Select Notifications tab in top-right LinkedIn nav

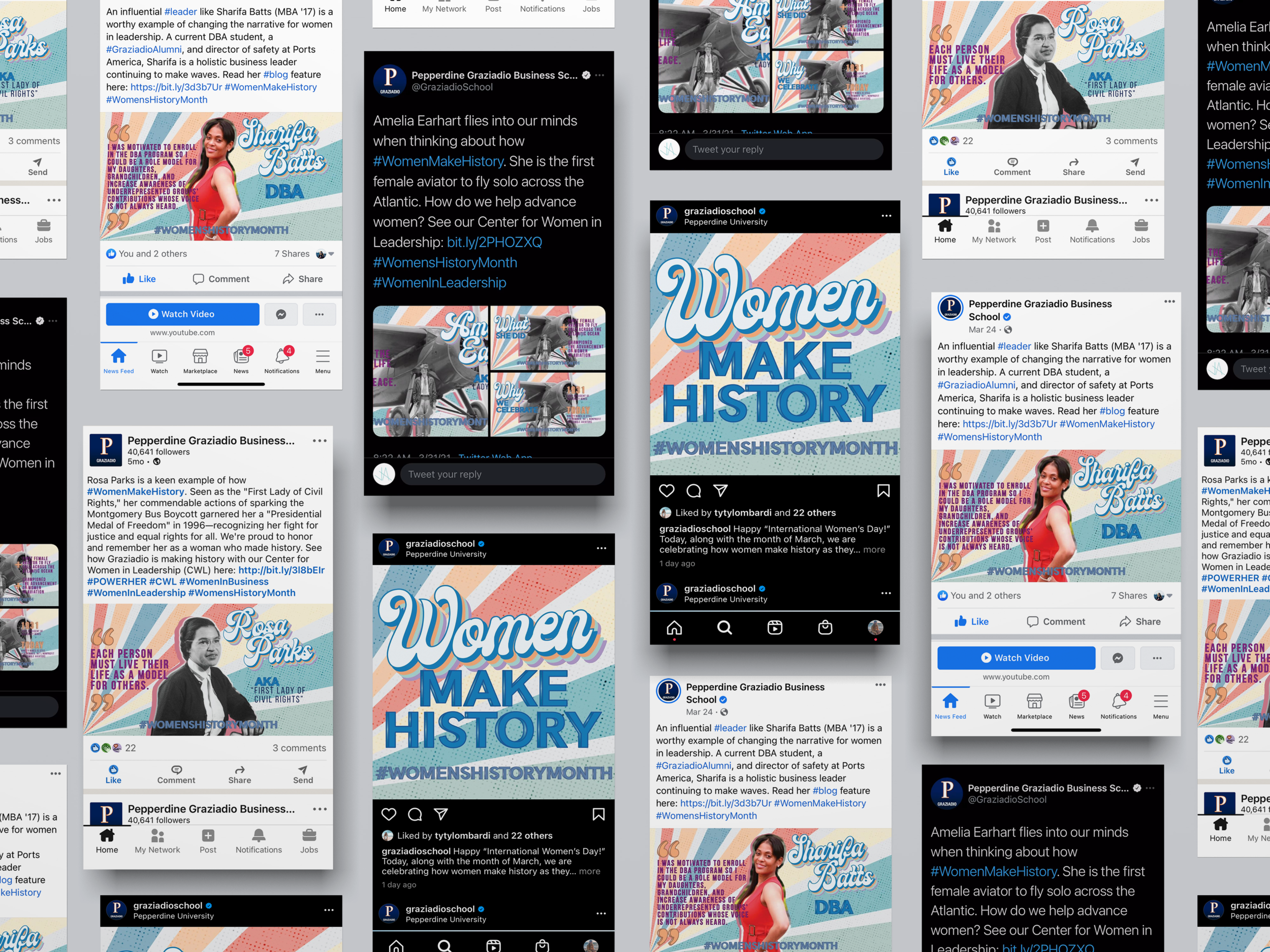coord(1092,231)
